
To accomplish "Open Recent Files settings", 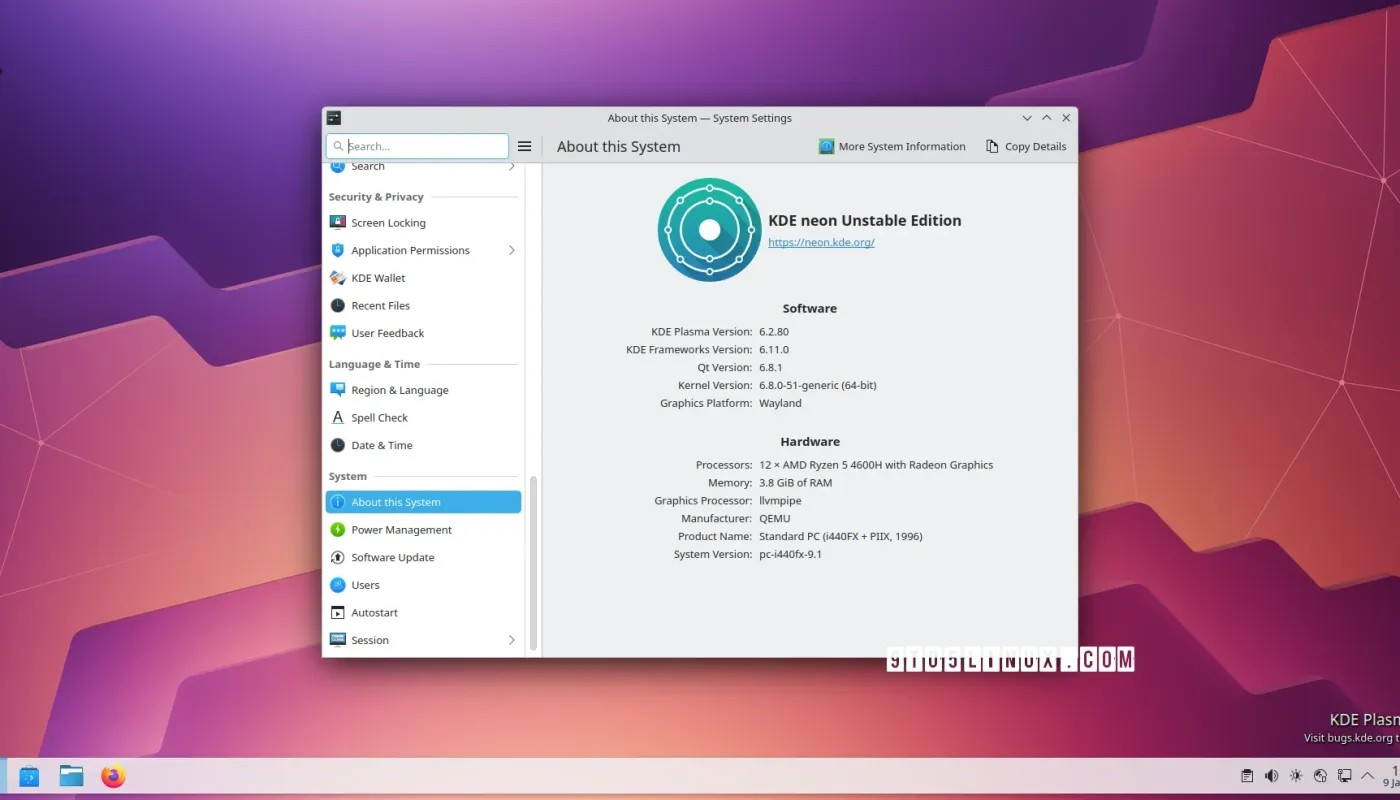I will 423,306.
